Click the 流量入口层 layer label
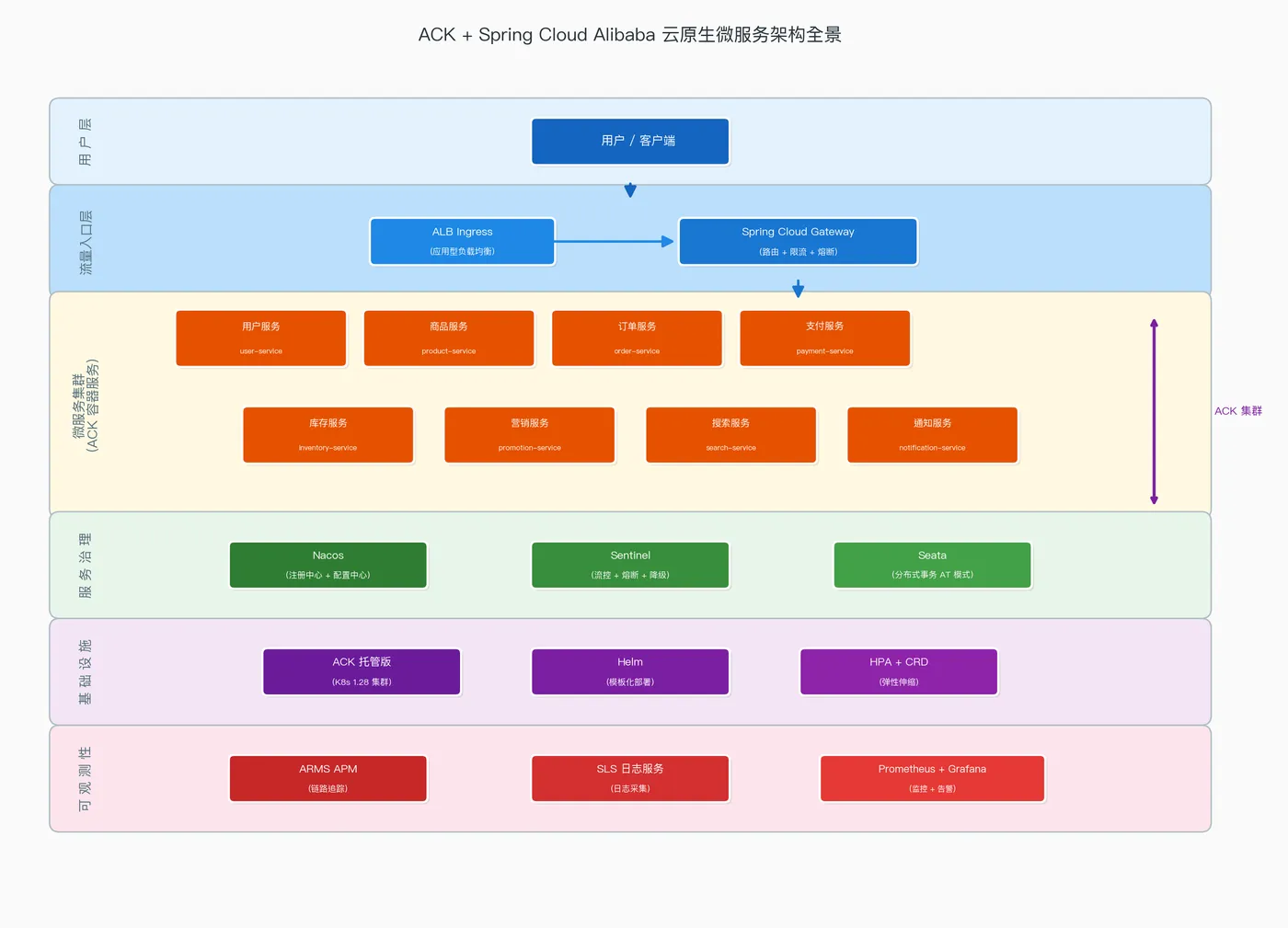Screen dimensions: 1288x928 point(86,243)
